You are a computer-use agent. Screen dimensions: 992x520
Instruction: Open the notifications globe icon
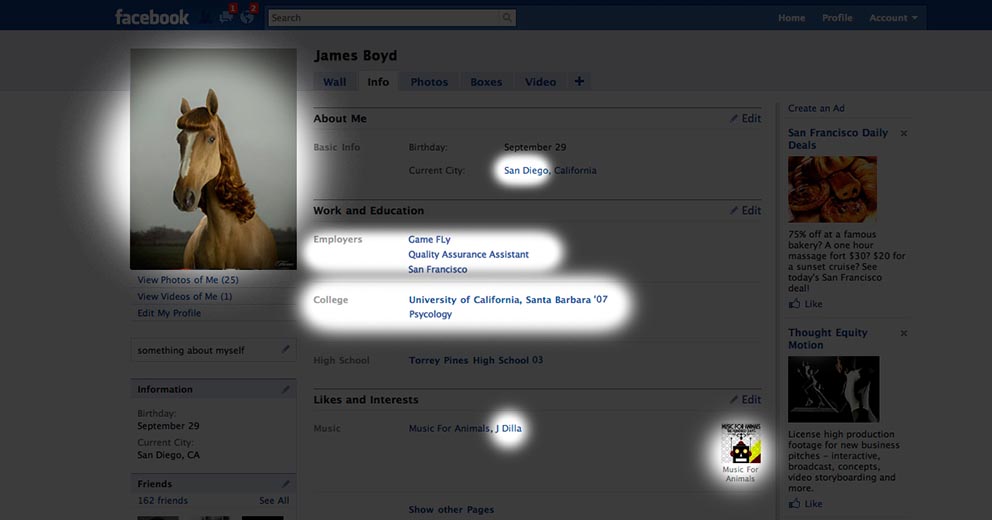(248, 17)
